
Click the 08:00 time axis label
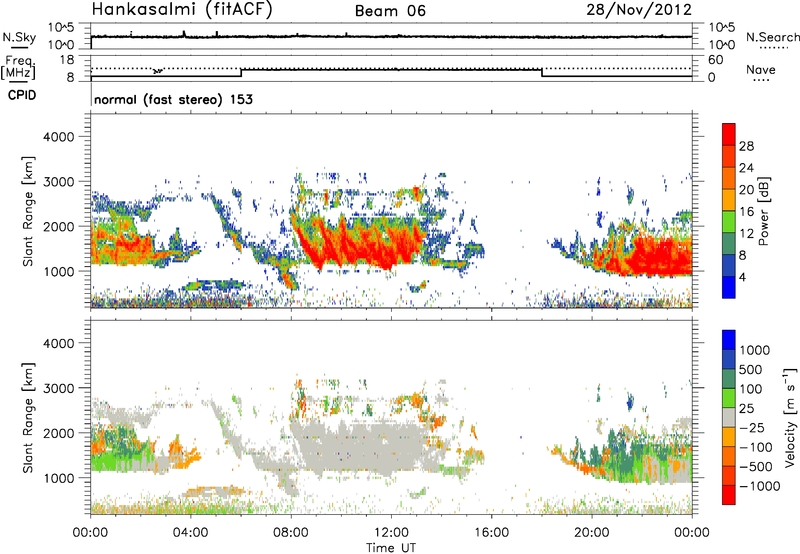(291, 533)
